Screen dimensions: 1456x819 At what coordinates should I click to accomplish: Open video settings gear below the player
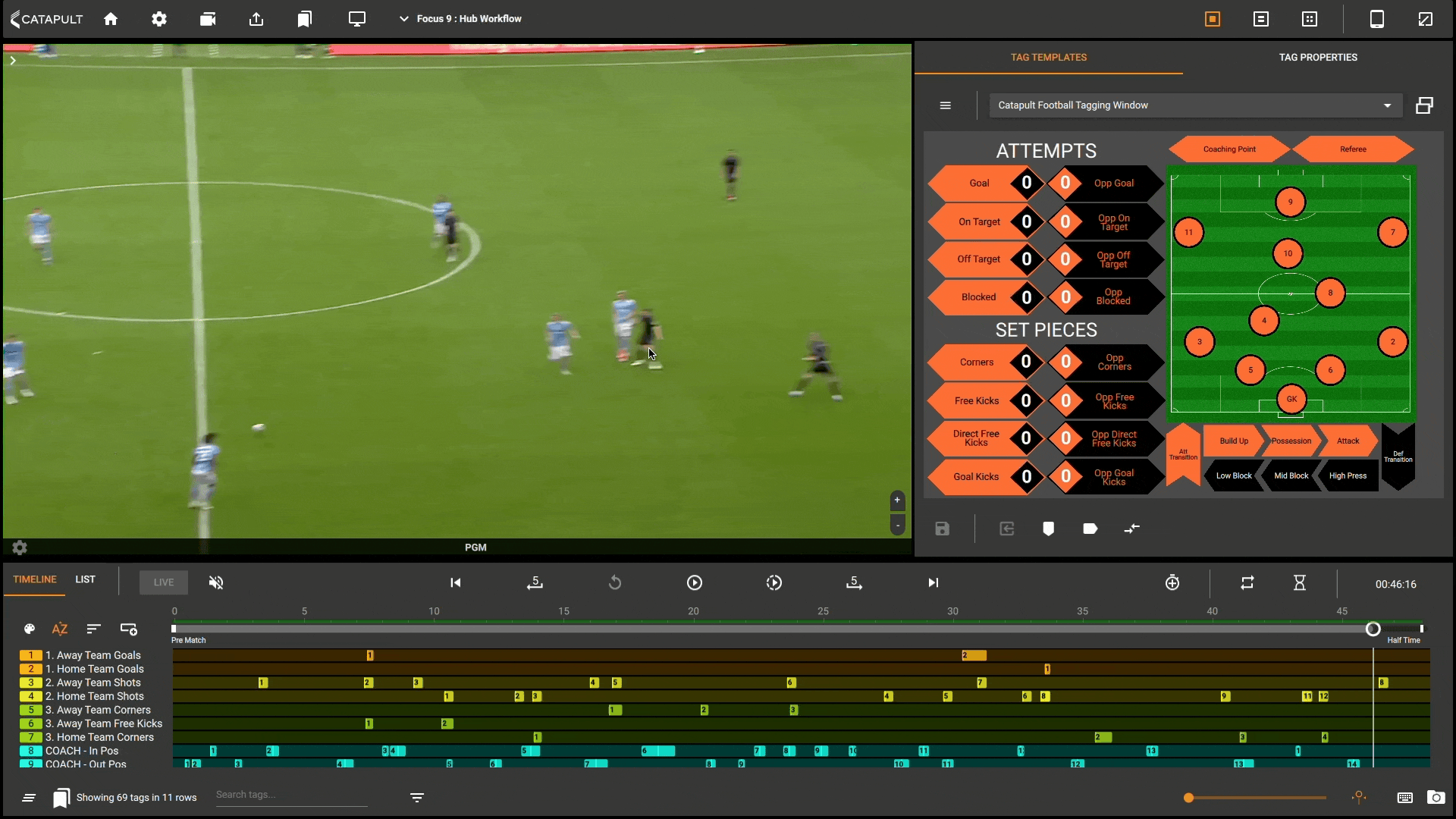pos(20,548)
